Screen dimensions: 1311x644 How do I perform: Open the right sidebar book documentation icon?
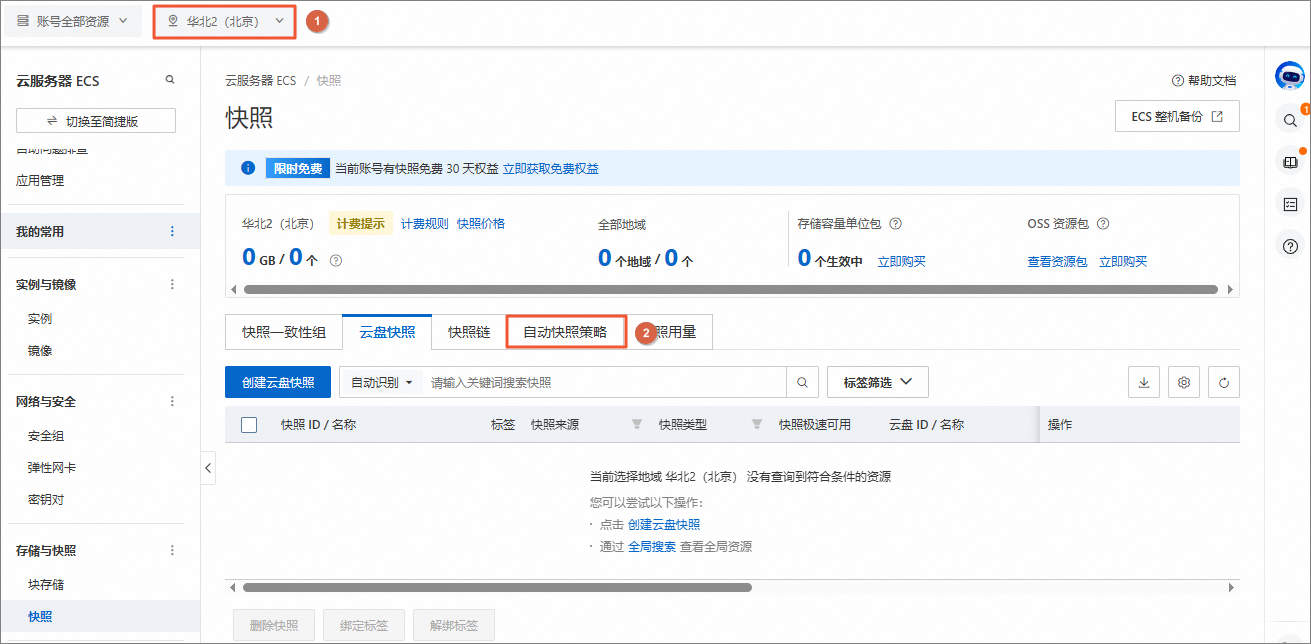(x=1290, y=162)
